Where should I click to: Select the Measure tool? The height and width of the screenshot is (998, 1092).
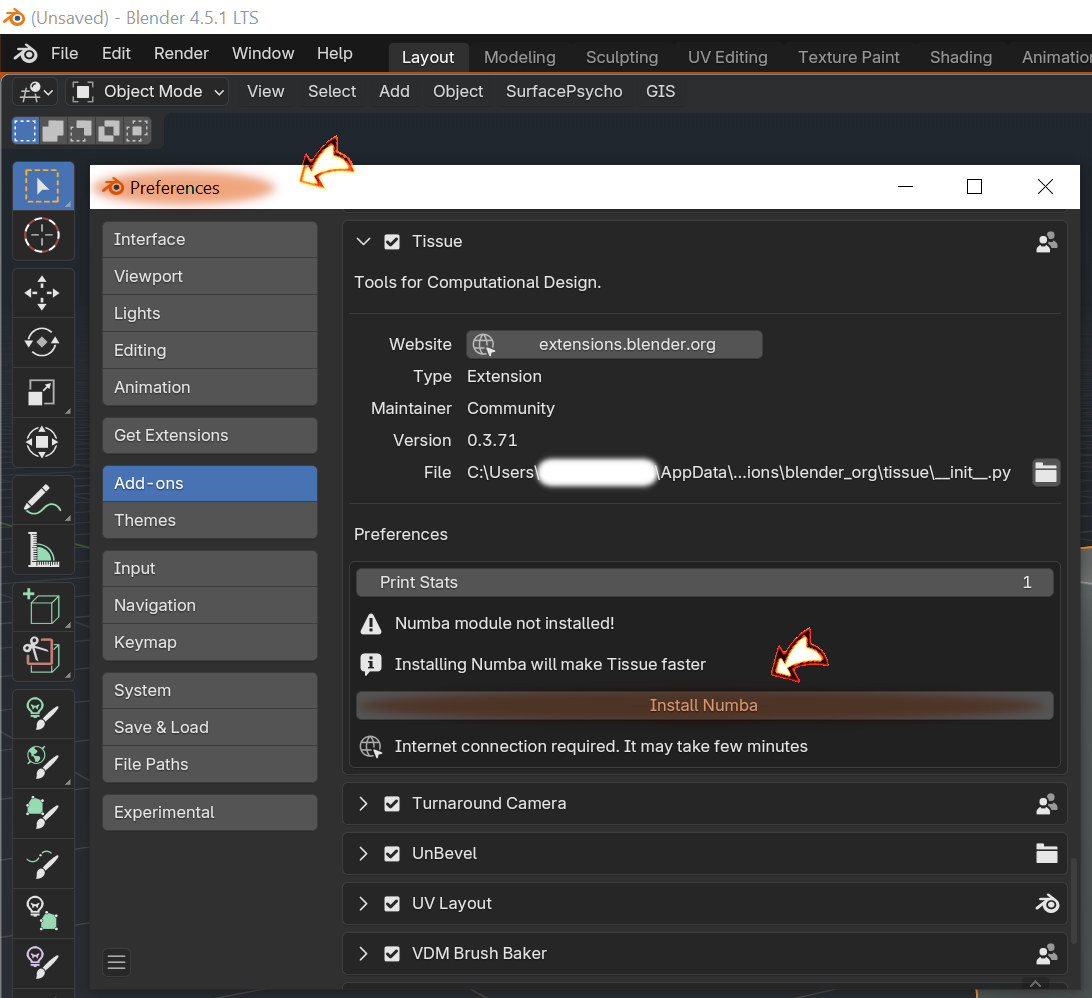(42, 549)
